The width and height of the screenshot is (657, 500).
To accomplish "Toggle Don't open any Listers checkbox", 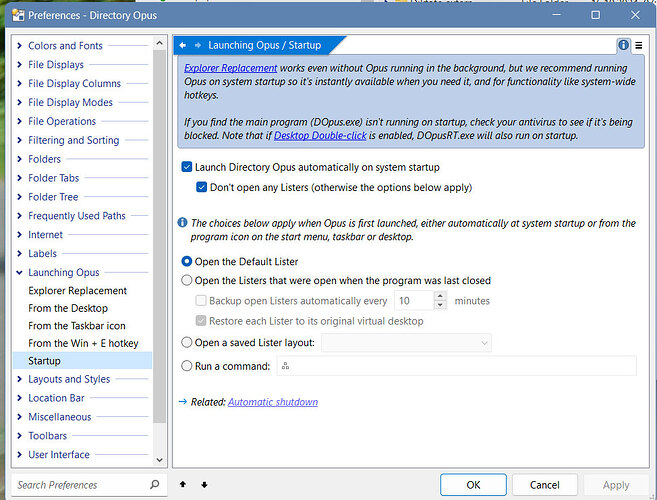I will [202, 187].
